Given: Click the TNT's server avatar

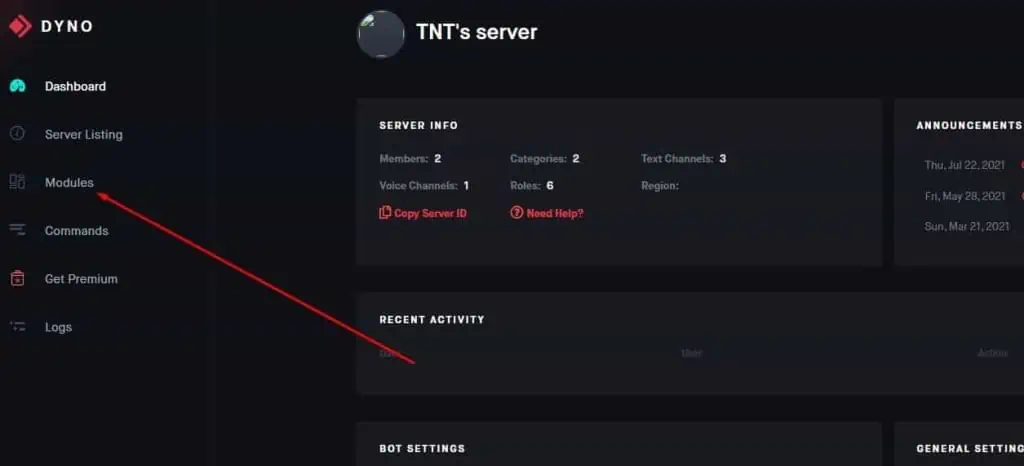Looking at the screenshot, I should pyautogui.click(x=381, y=34).
